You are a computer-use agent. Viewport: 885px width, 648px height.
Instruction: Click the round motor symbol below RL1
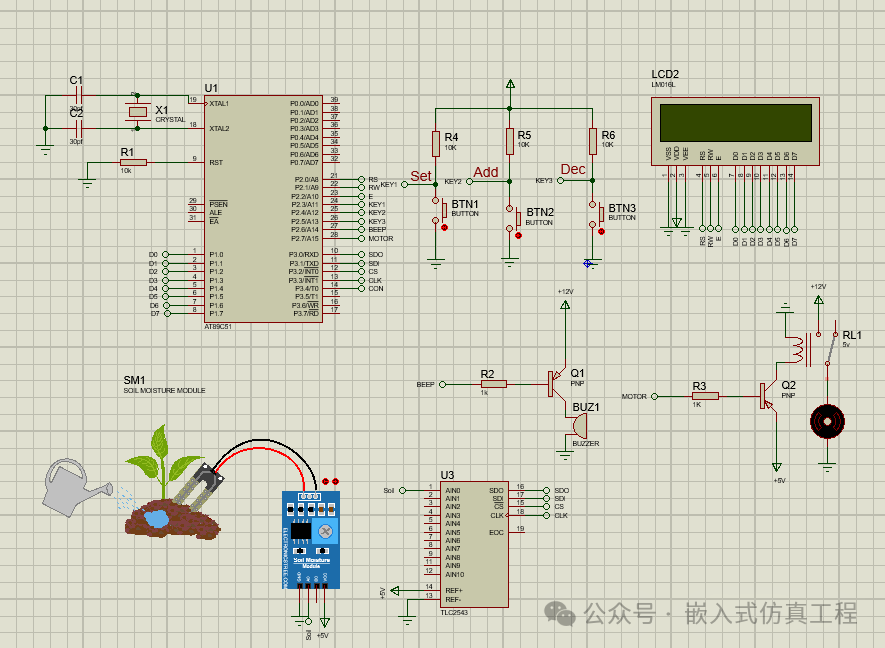[827, 421]
